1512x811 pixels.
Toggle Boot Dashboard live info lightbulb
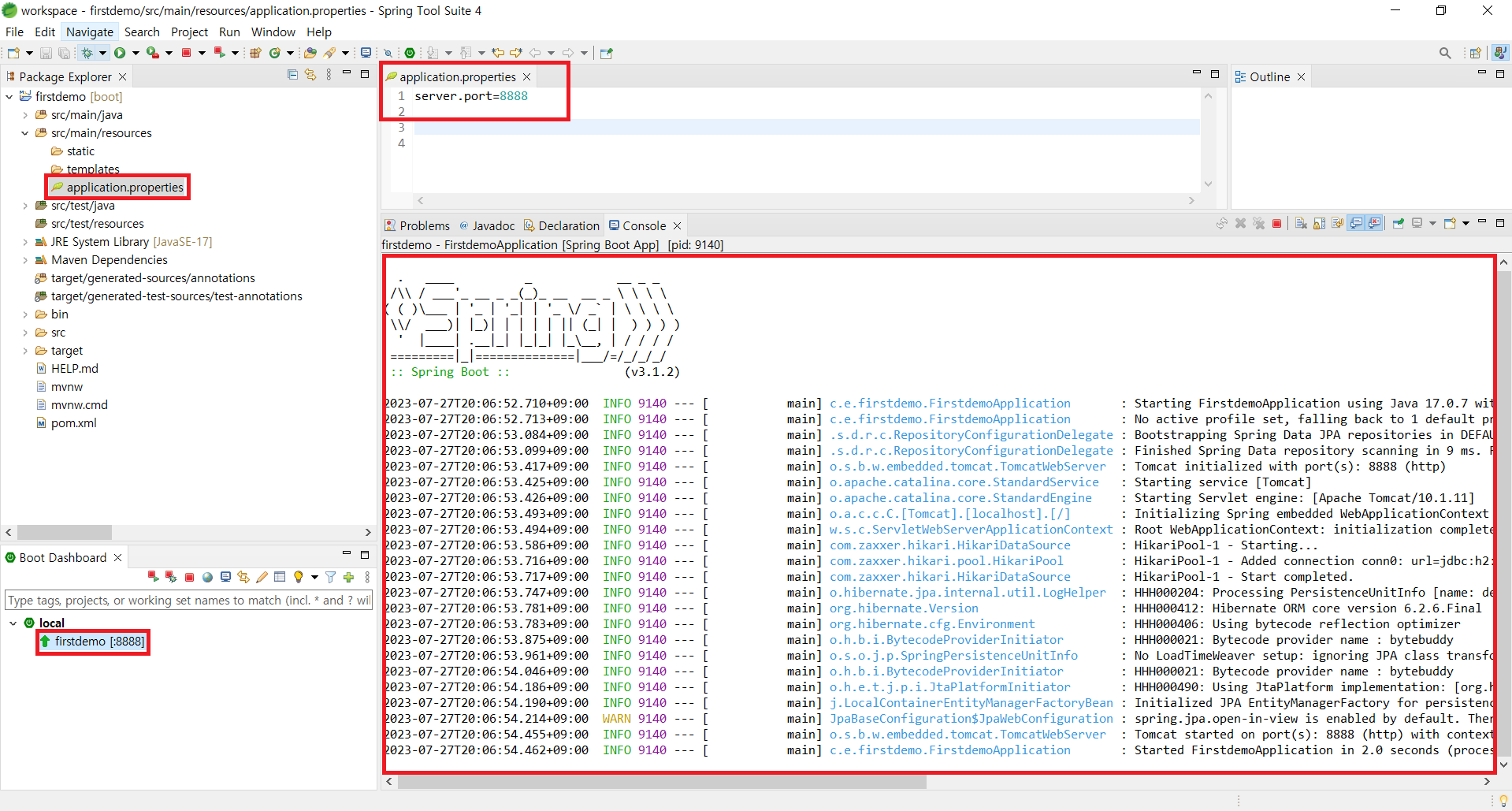pyautogui.click(x=299, y=577)
